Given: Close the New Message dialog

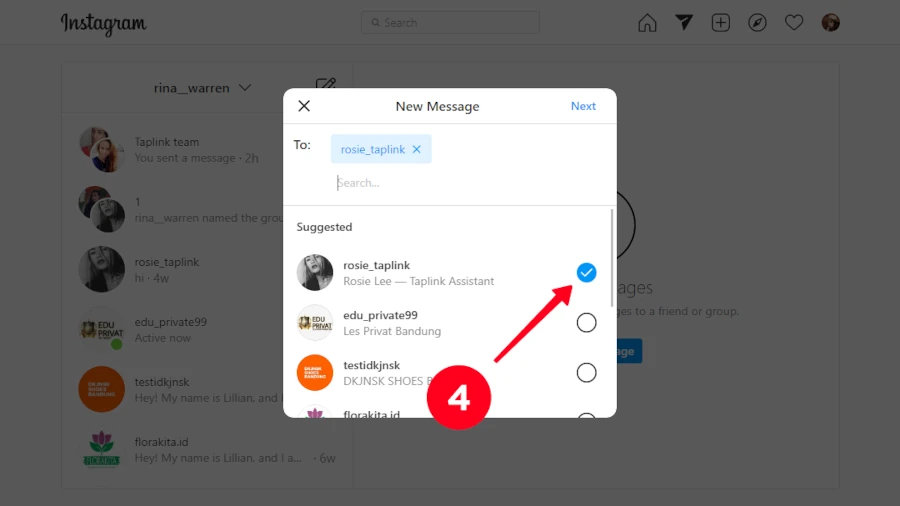Looking at the screenshot, I should tap(304, 106).
